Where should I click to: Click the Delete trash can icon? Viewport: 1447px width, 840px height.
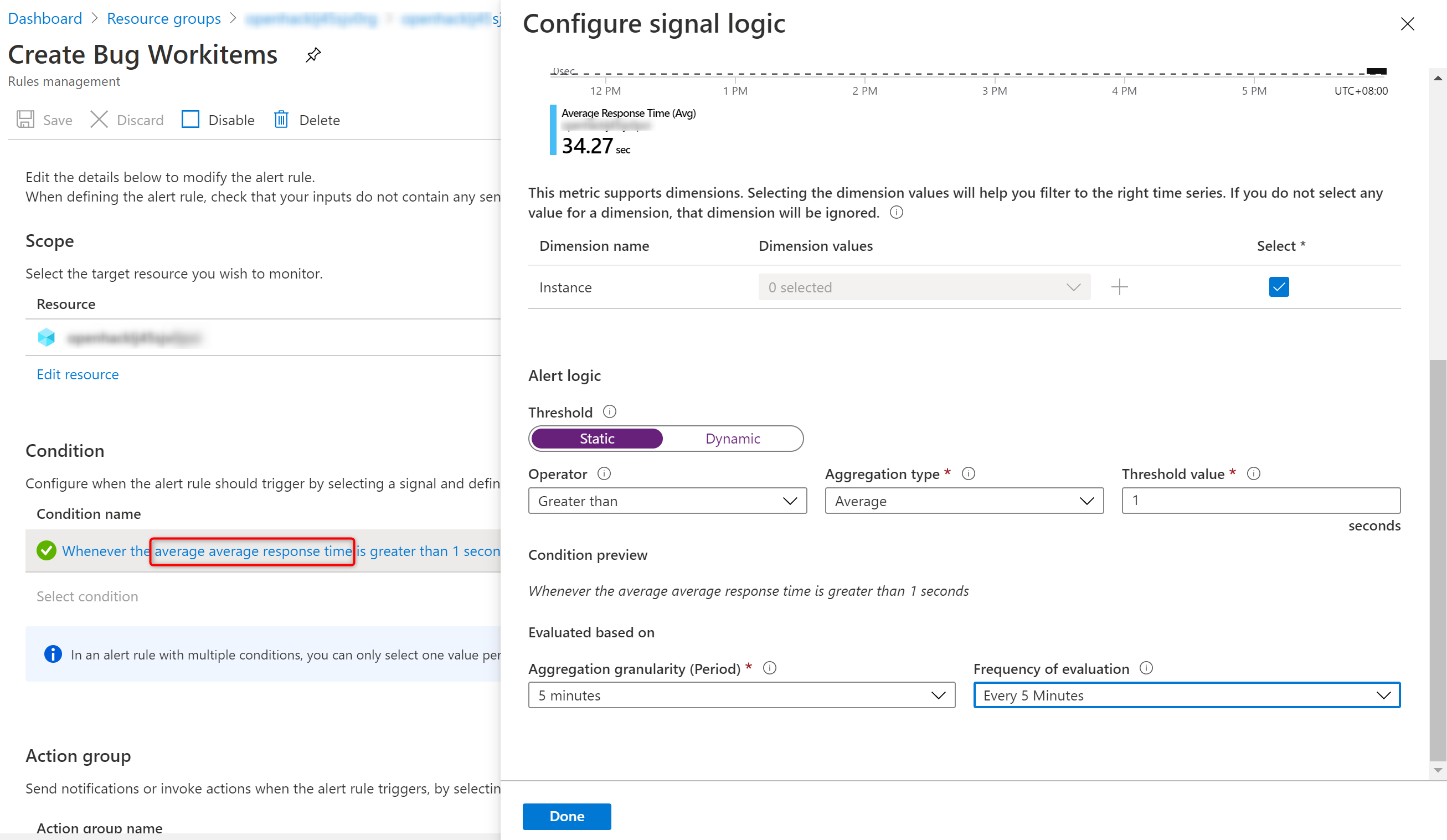click(281, 120)
